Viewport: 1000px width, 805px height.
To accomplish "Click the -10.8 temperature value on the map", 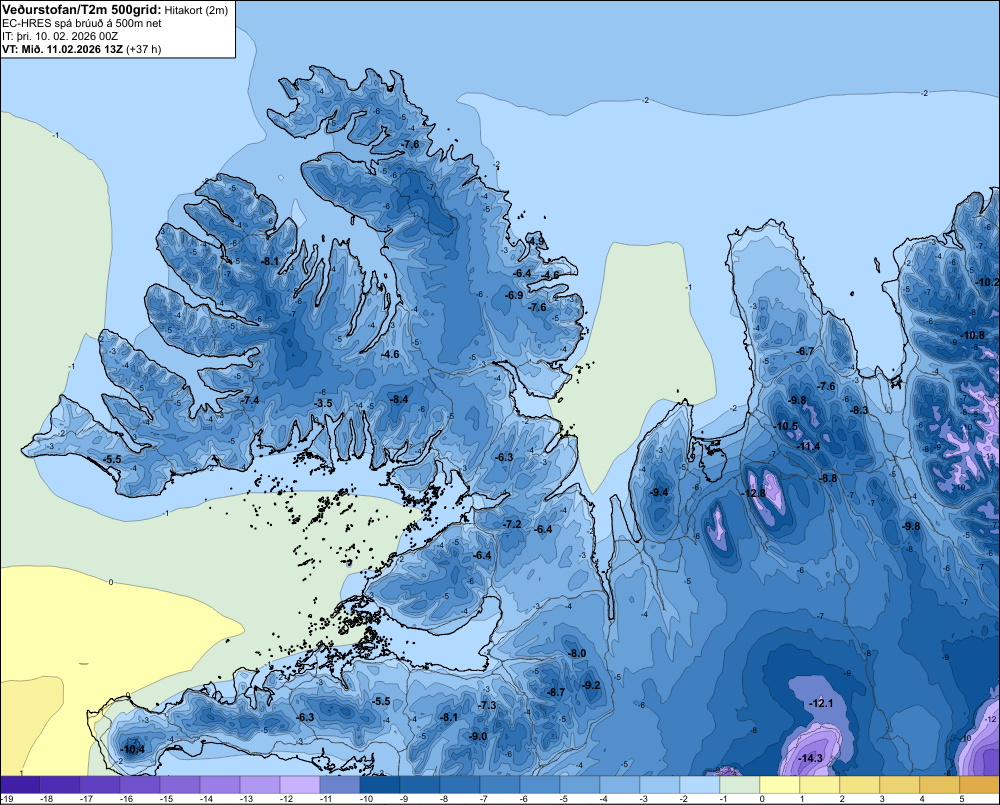I will tap(972, 336).
